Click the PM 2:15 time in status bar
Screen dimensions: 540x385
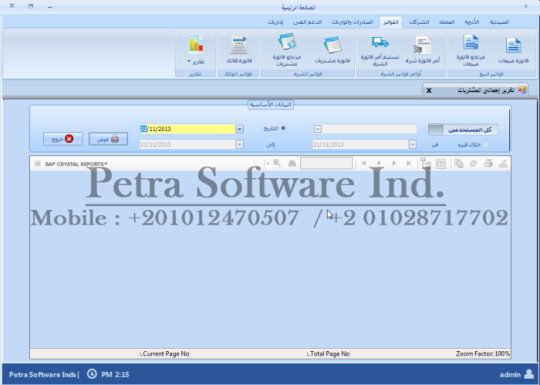pyautogui.click(x=115, y=374)
